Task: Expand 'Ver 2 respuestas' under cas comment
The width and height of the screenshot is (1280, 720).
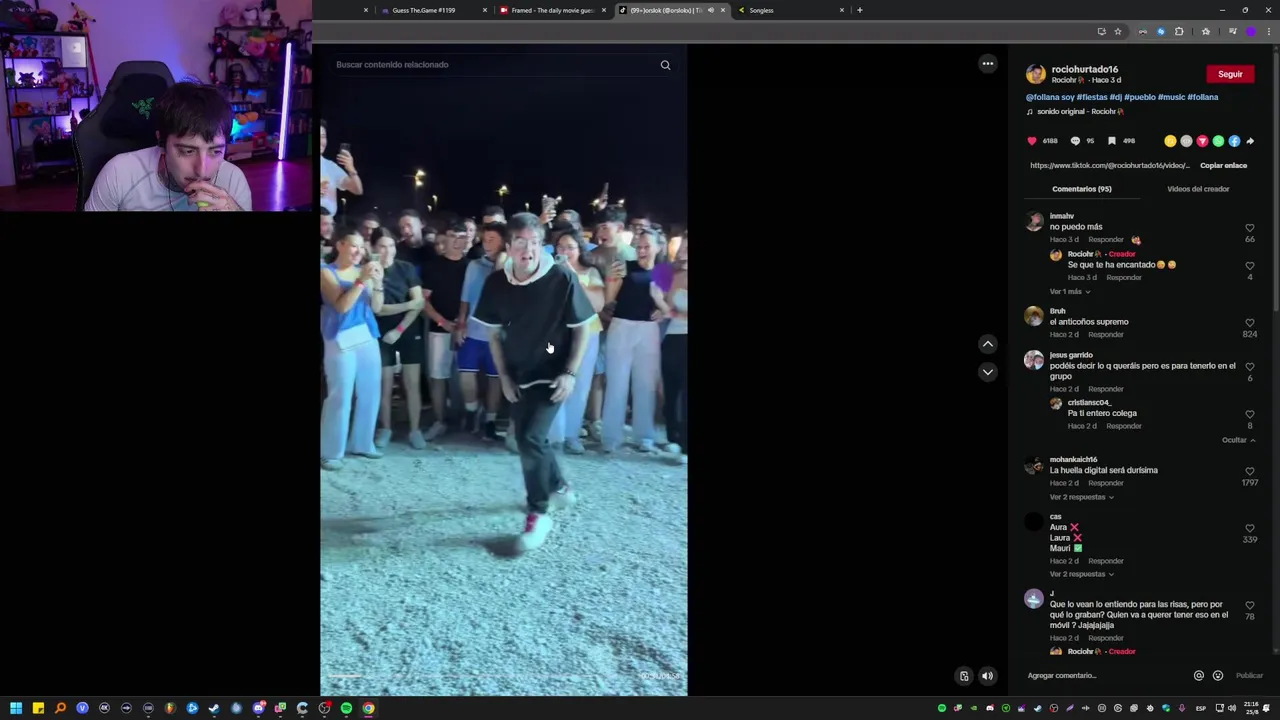Action: coord(1081,574)
